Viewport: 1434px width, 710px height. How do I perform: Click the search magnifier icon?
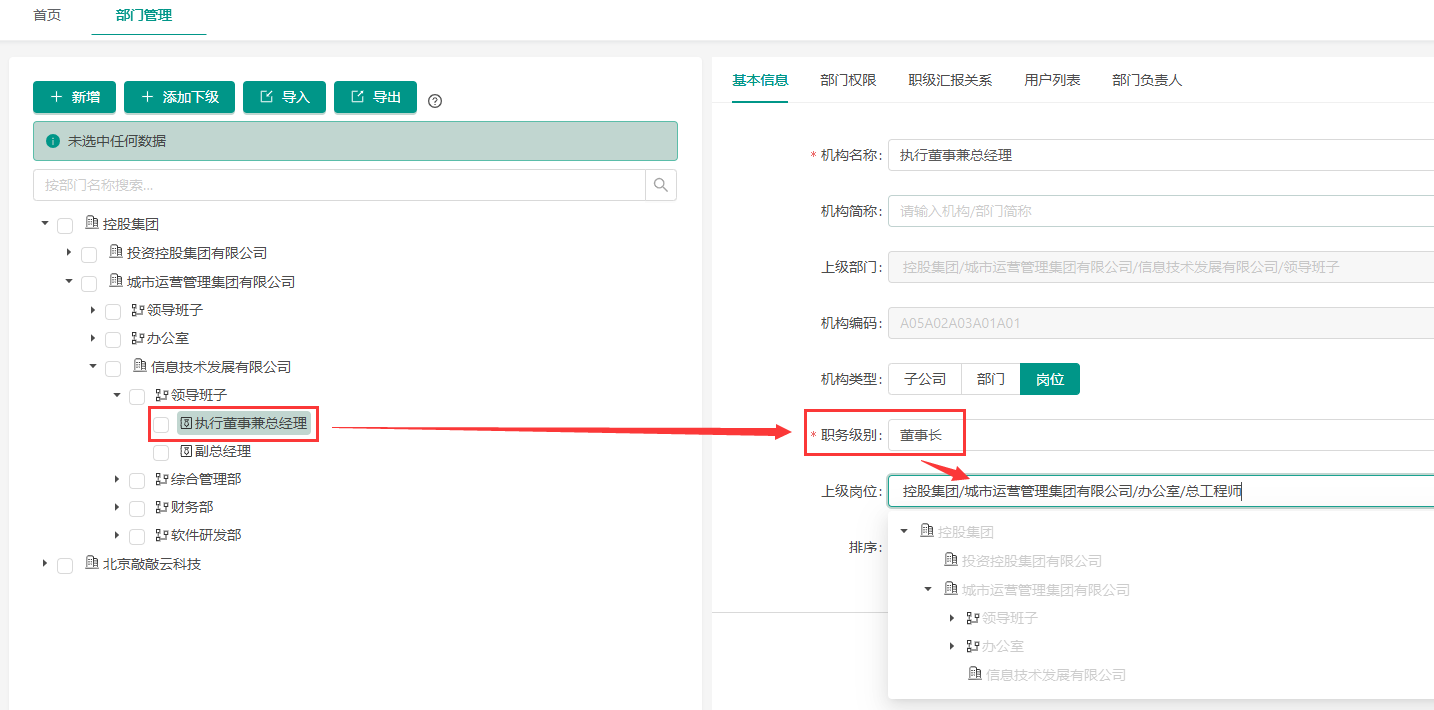(x=661, y=185)
